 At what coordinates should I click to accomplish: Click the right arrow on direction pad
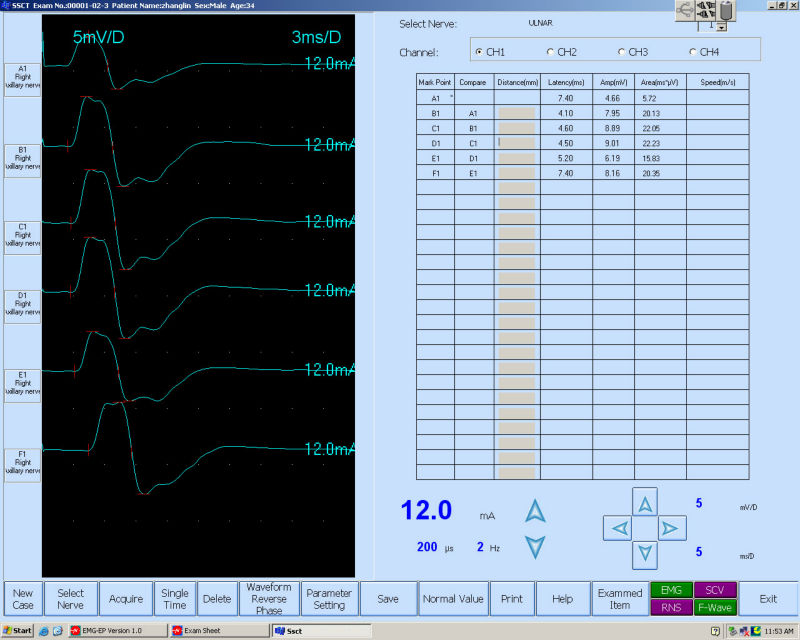point(671,528)
